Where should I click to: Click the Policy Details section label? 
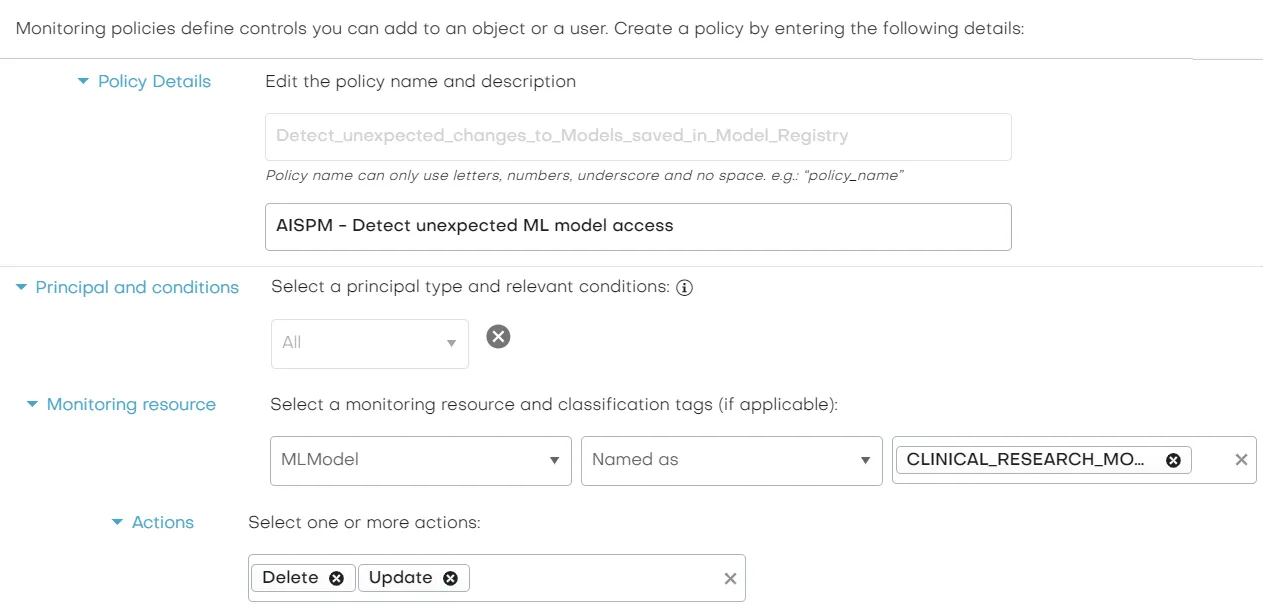click(x=153, y=81)
